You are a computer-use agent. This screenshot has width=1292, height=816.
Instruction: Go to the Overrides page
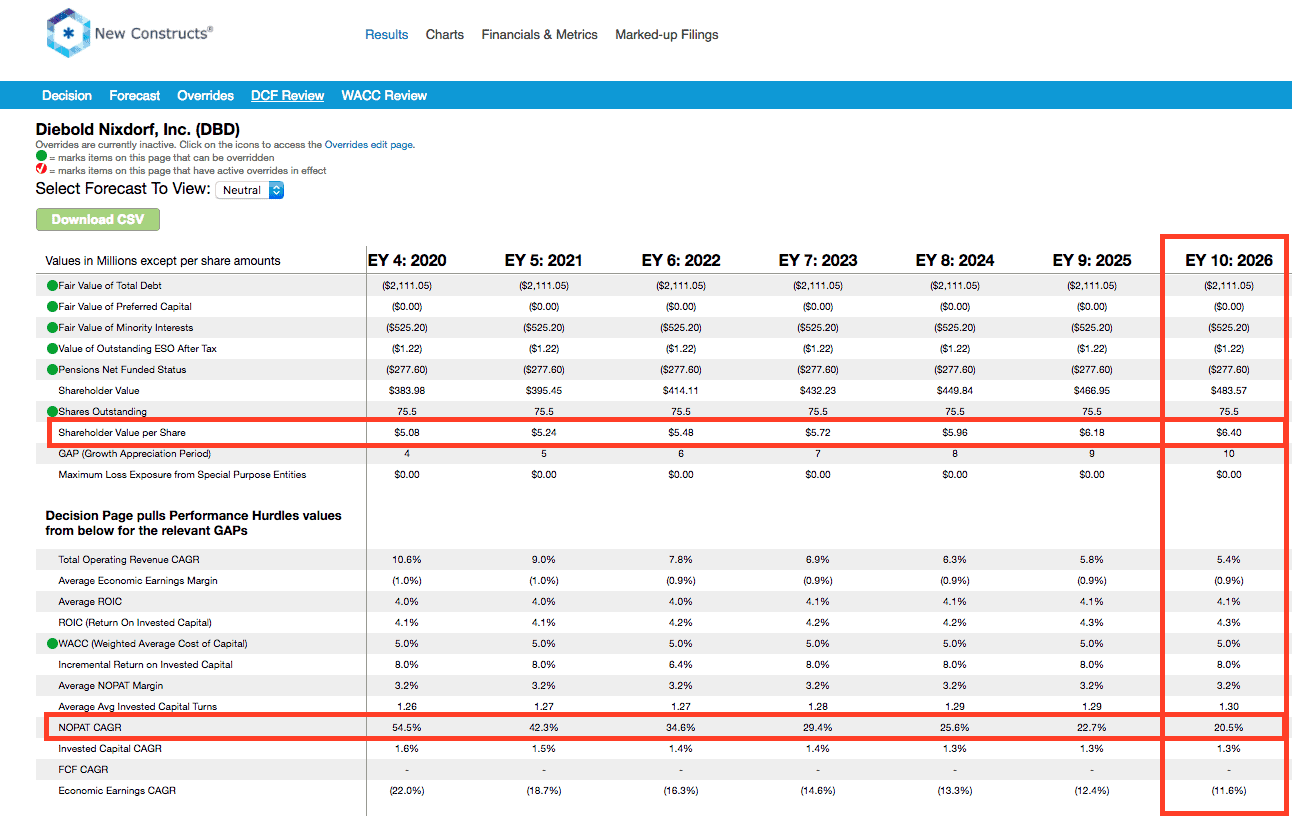(206, 96)
